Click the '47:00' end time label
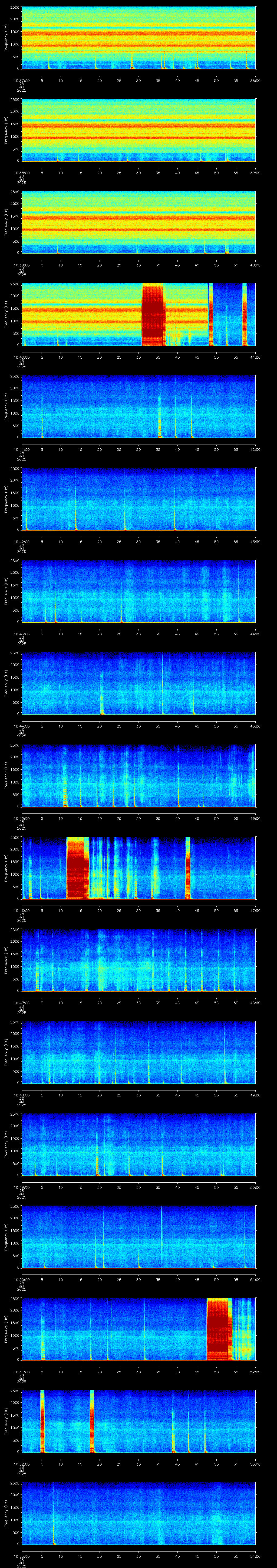Screen dimensions: 277x1568 pos(255,910)
